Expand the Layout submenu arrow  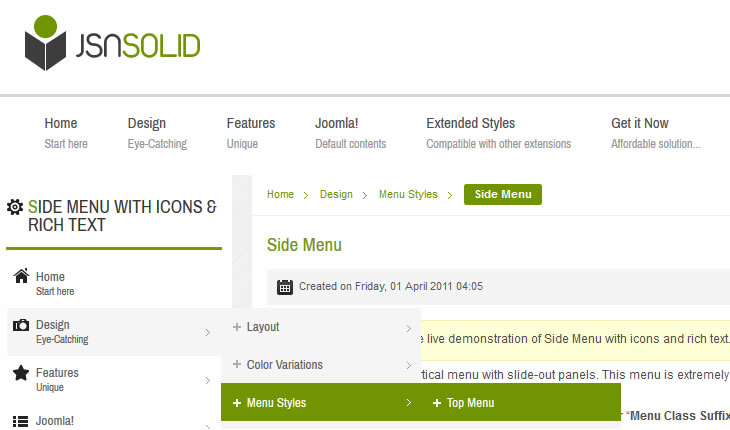[409, 327]
